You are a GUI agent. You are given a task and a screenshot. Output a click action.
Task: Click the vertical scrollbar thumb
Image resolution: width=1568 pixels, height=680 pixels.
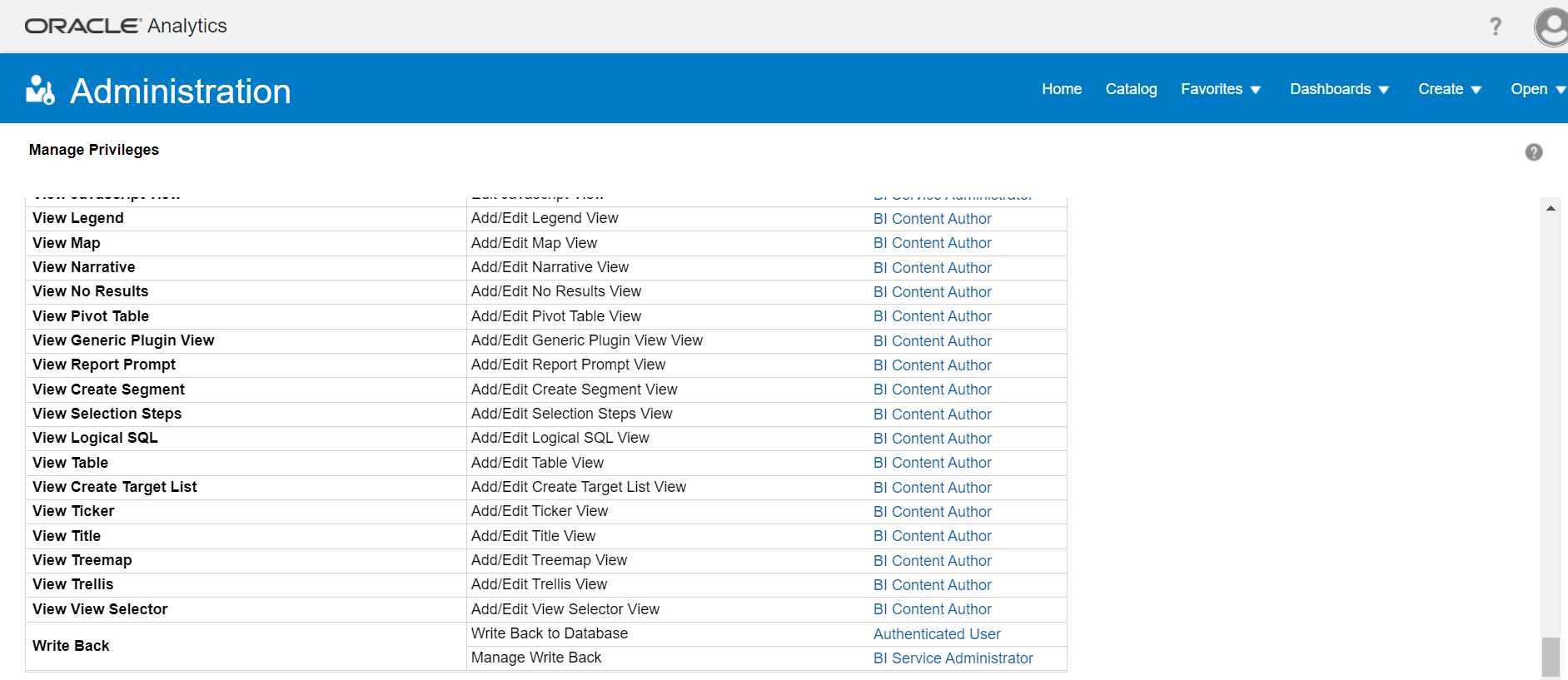pyautogui.click(x=1551, y=658)
